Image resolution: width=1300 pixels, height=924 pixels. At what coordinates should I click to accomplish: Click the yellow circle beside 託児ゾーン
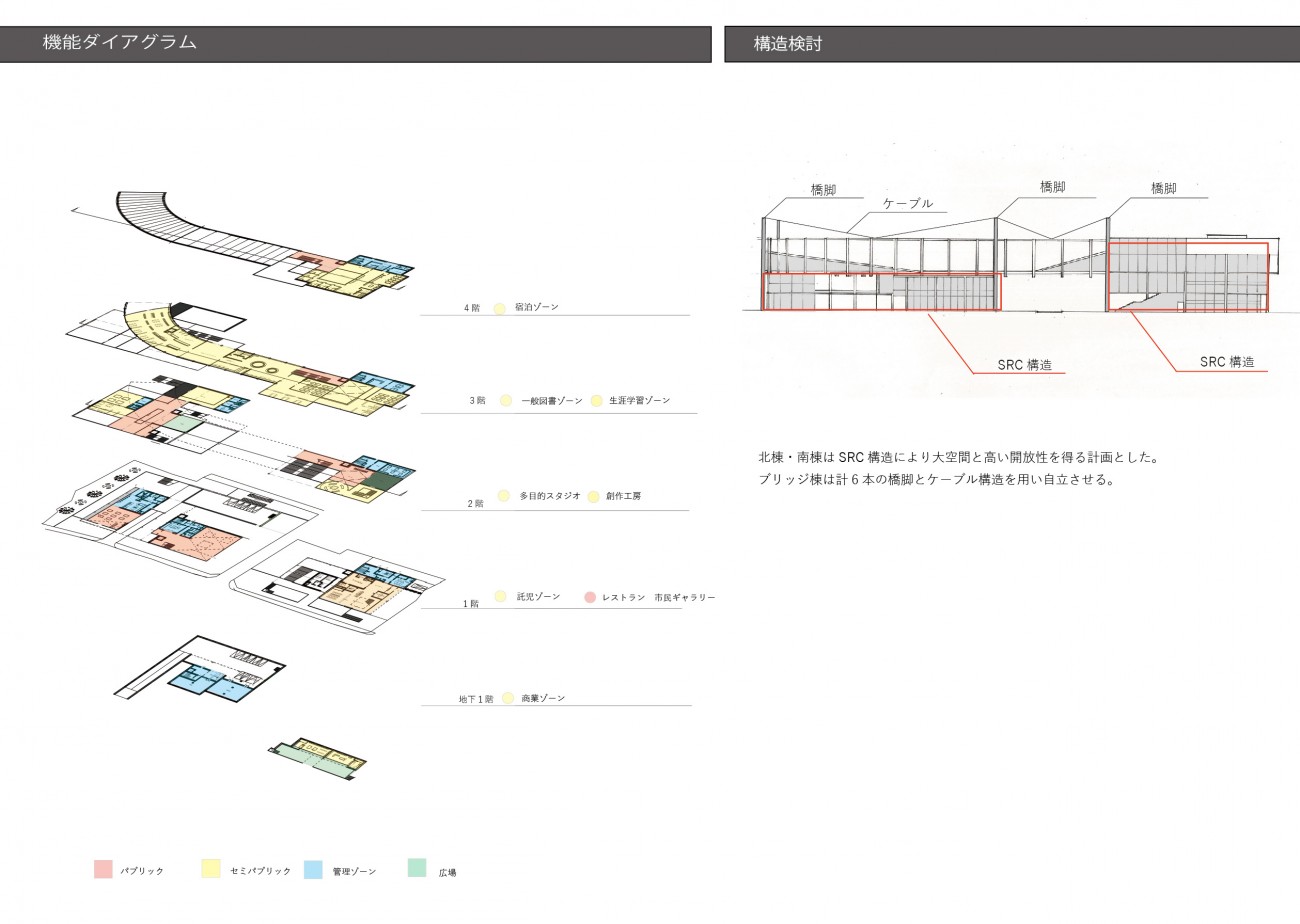502,597
